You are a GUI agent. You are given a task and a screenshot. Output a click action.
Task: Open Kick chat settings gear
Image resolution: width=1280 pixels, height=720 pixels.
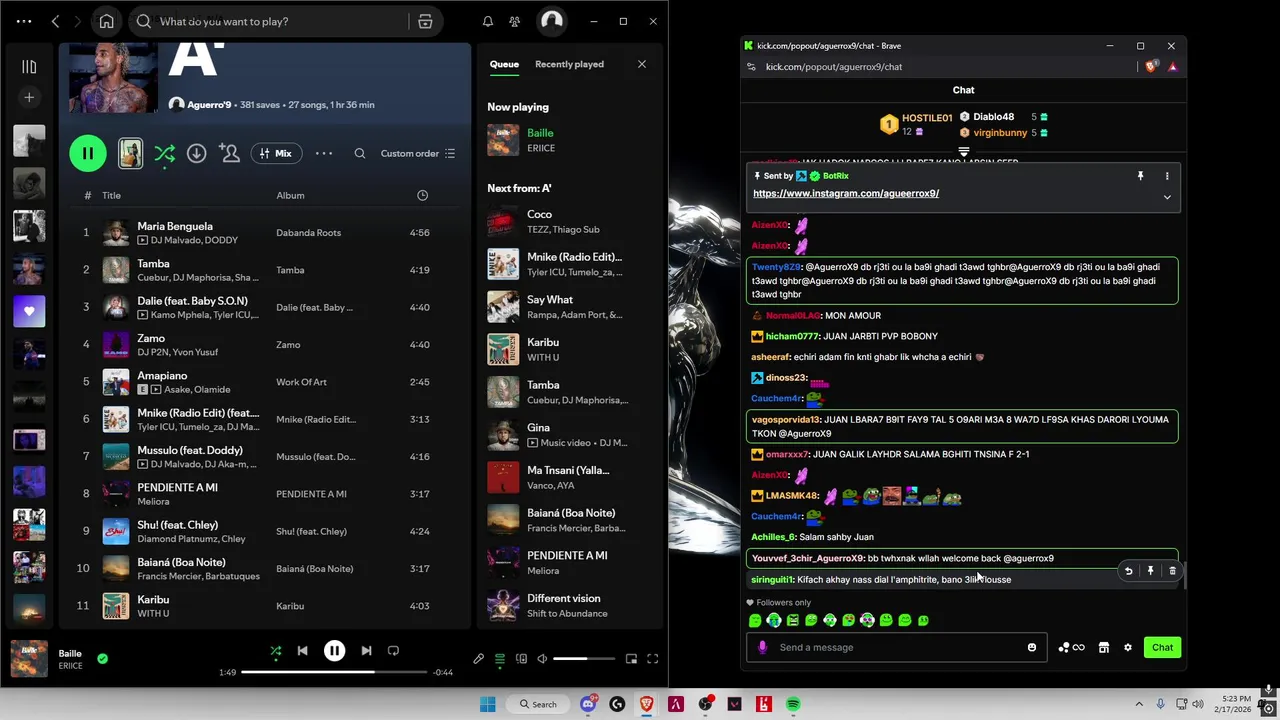[1128, 647]
